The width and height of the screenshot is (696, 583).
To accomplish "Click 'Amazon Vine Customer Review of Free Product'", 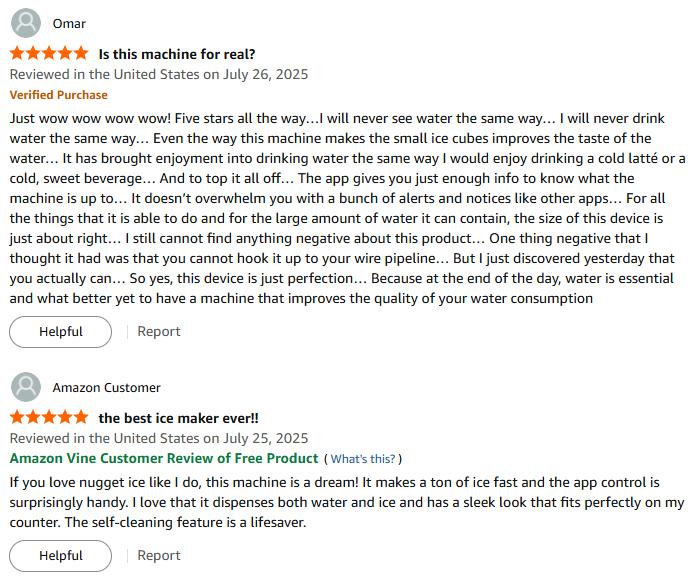I will 164,458.
